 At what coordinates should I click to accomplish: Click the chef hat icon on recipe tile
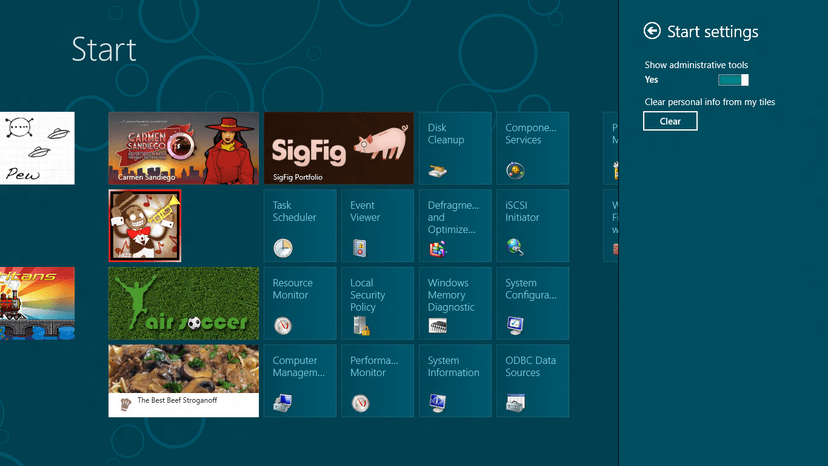coord(125,404)
